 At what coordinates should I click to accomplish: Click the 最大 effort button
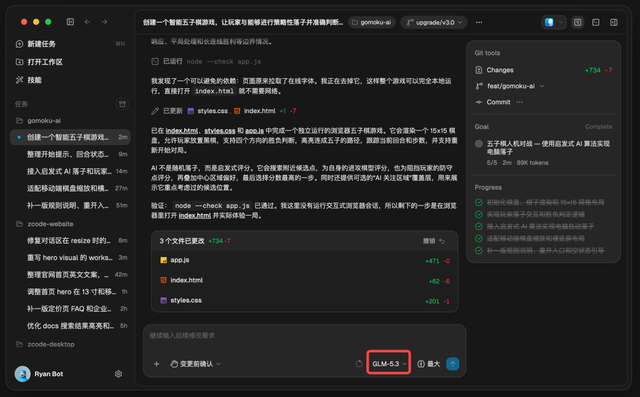429,364
